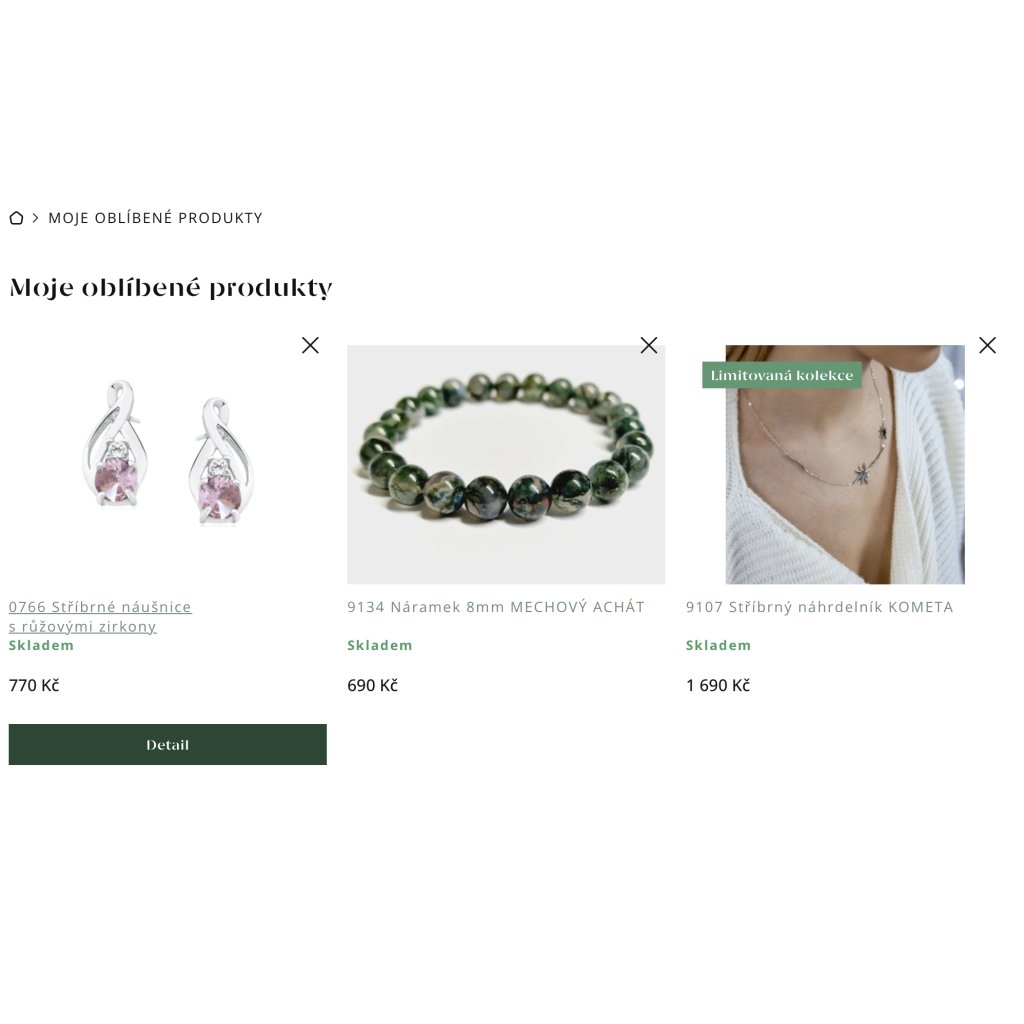1024x1024 pixels.
Task: Click the 770 Kč price
Action: tap(34, 685)
